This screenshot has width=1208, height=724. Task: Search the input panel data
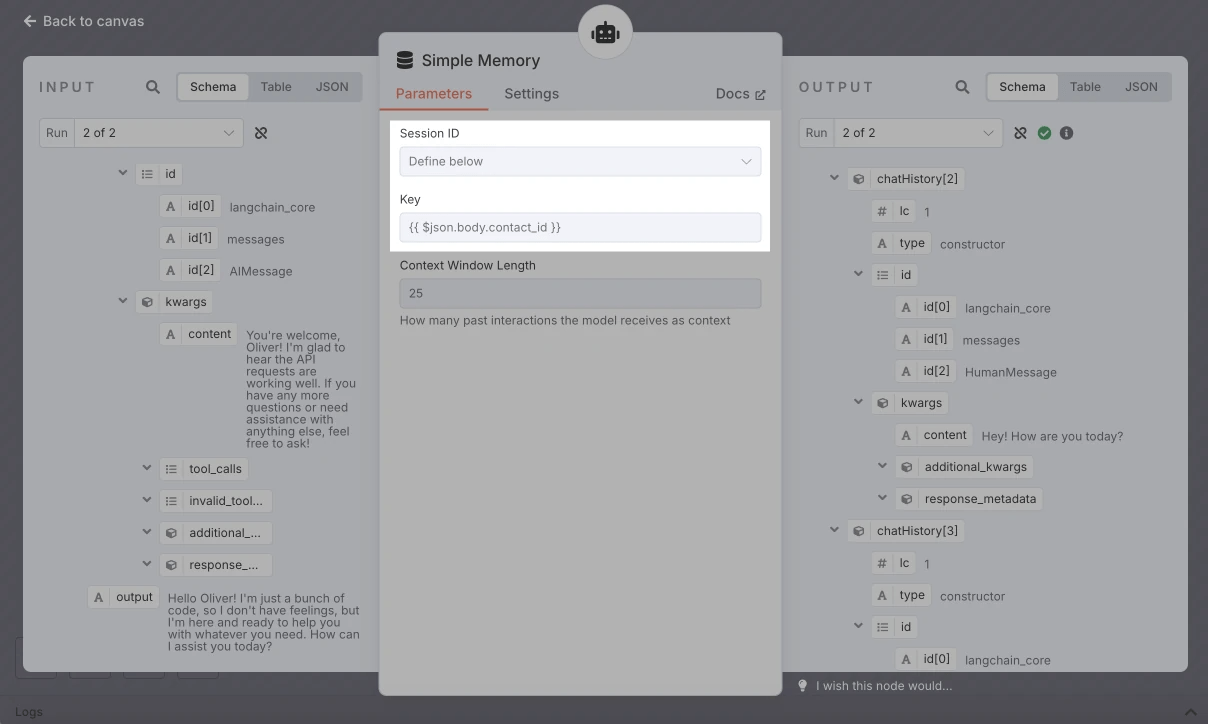coord(153,87)
